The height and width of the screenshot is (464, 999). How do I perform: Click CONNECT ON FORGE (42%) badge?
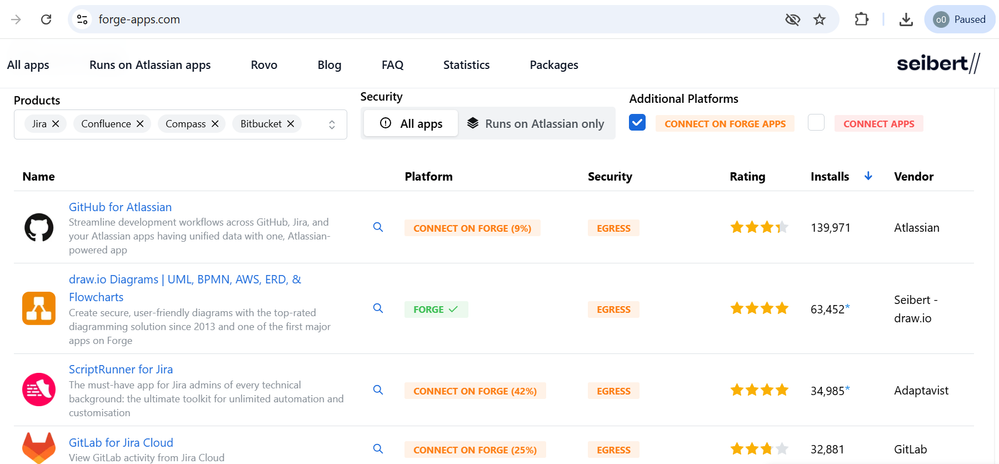point(475,391)
